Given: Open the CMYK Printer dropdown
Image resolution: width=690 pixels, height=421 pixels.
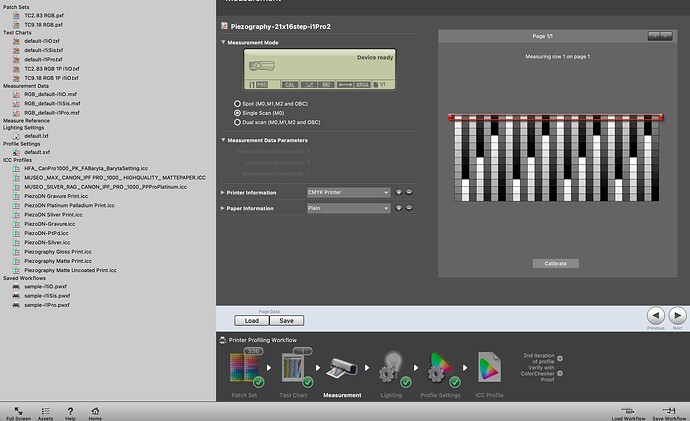Looking at the screenshot, I should coord(347,191).
